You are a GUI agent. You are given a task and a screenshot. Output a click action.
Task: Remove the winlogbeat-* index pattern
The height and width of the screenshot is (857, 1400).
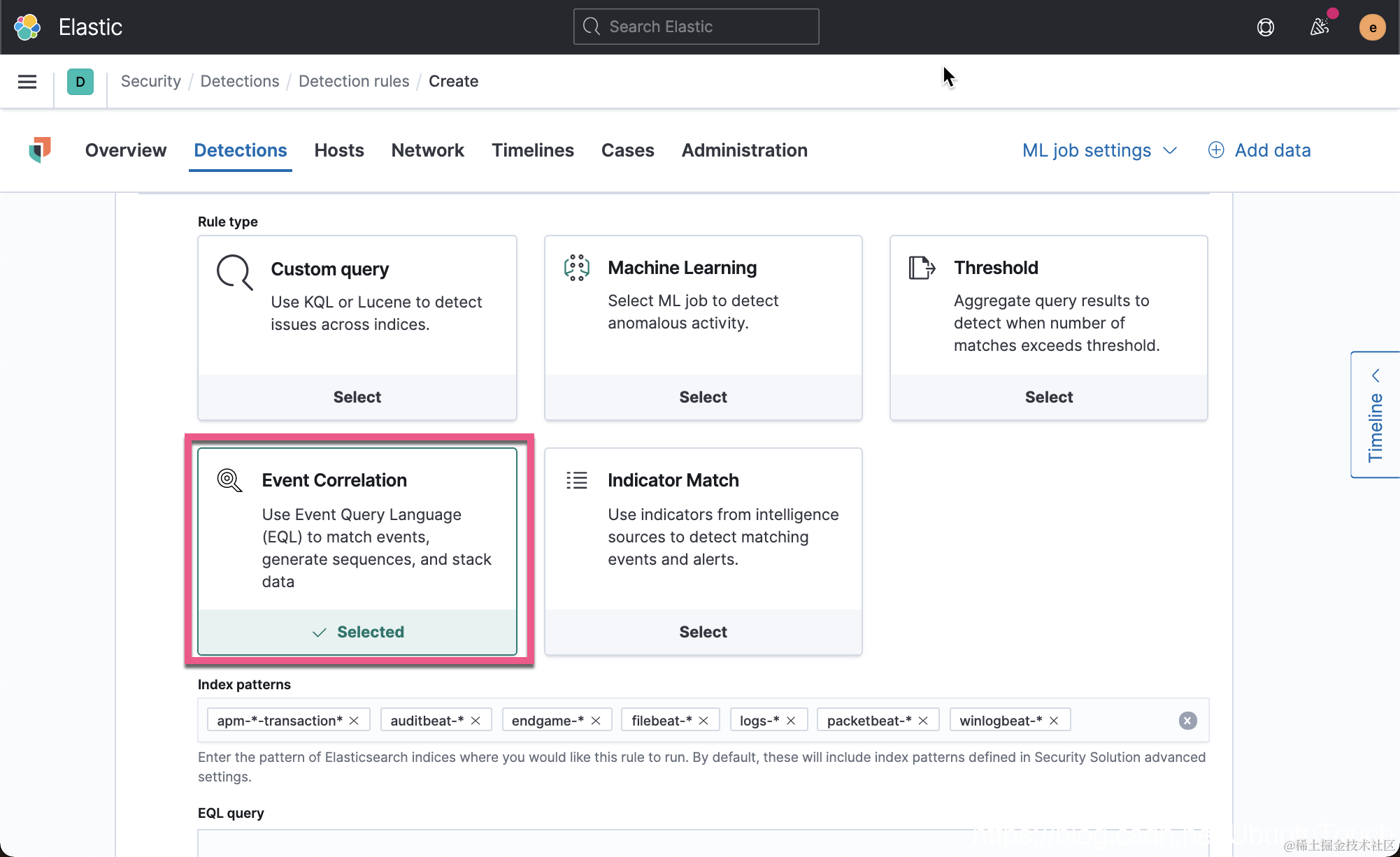(x=1054, y=721)
